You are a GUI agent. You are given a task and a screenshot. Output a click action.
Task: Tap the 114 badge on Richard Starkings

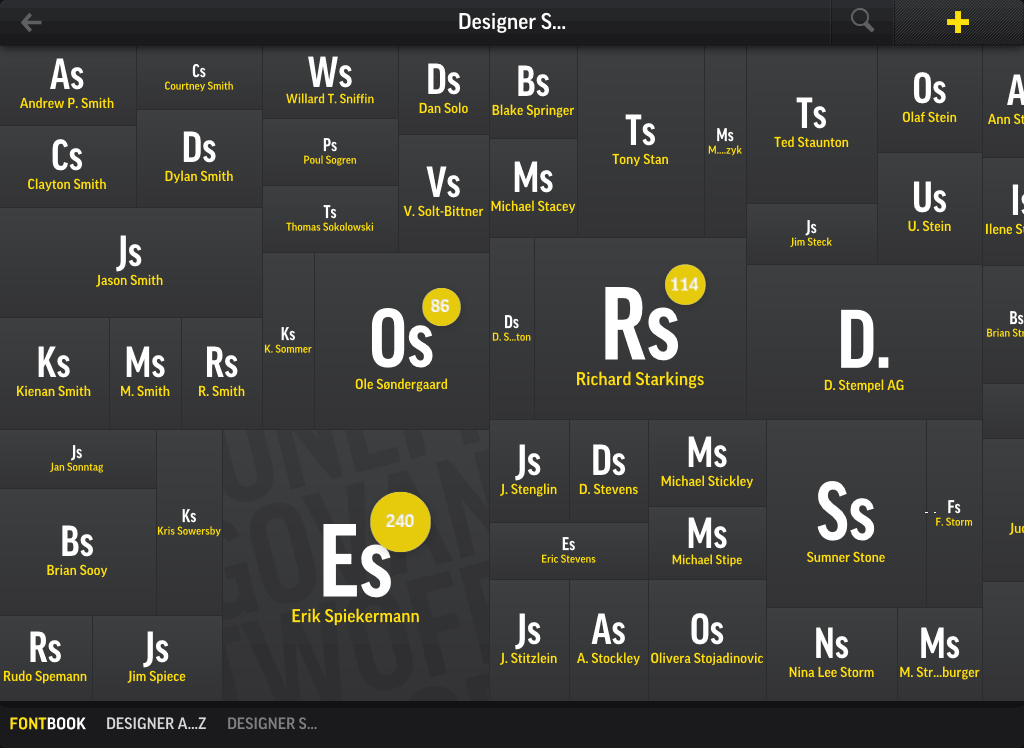tap(684, 284)
